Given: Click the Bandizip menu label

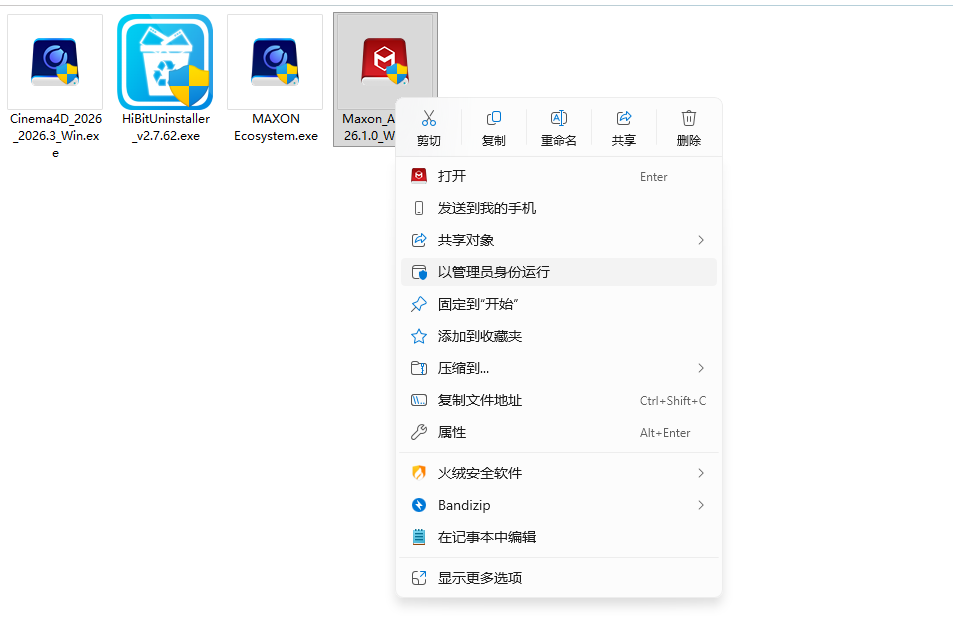Looking at the screenshot, I should pyautogui.click(x=464, y=505).
